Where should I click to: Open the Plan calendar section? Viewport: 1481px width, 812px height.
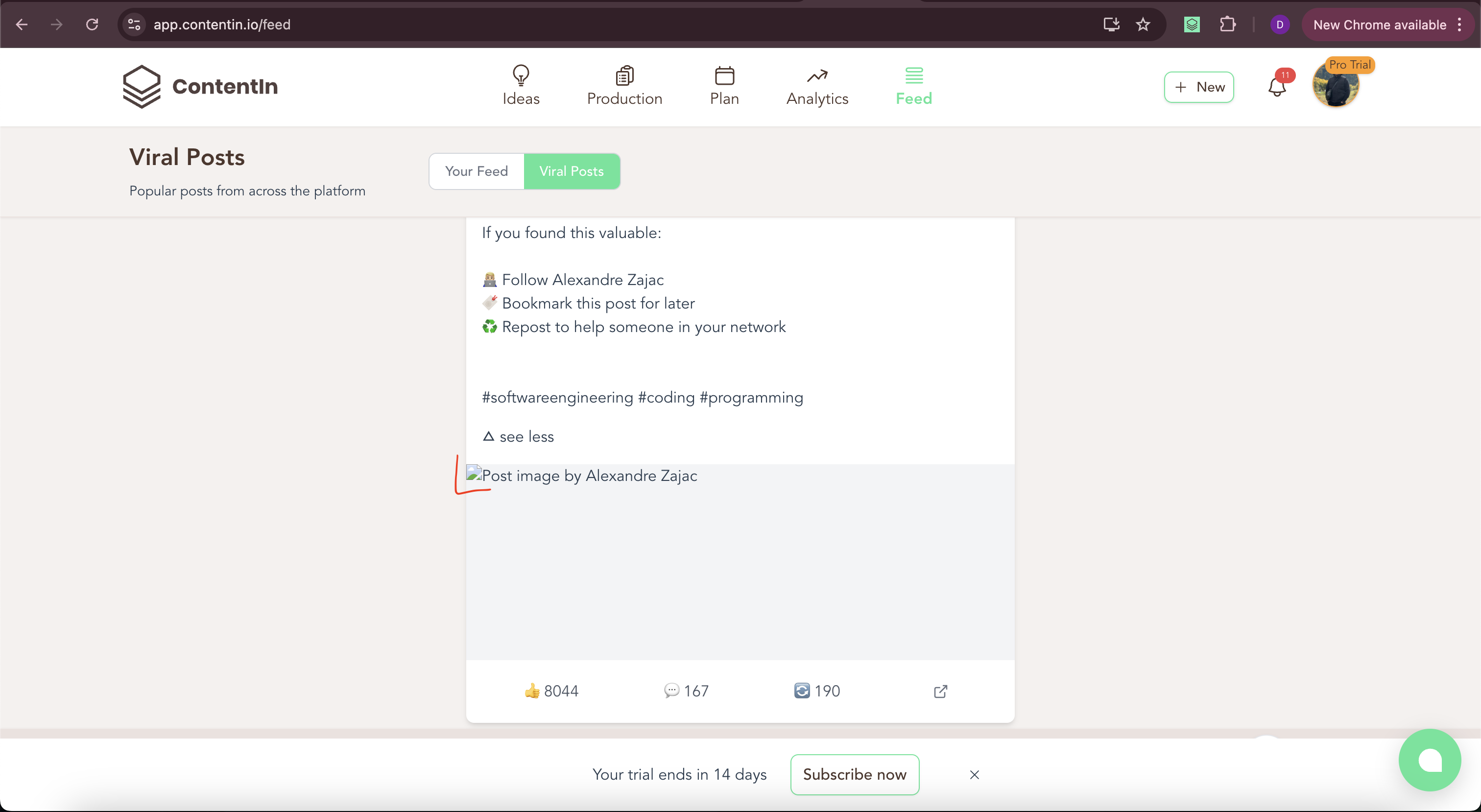(724, 86)
